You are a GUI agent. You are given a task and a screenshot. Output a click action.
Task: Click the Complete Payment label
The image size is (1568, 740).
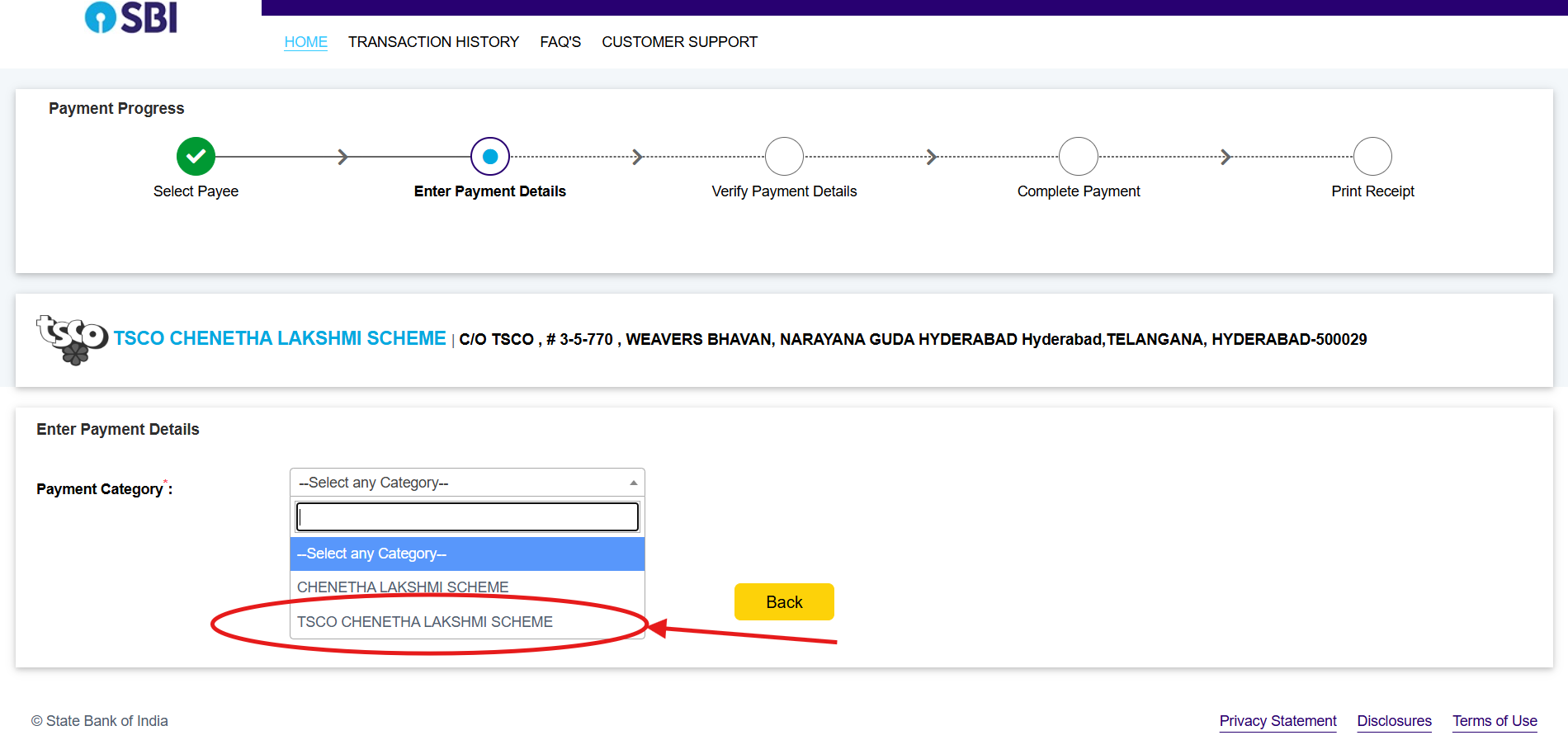tap(1079, 191)
